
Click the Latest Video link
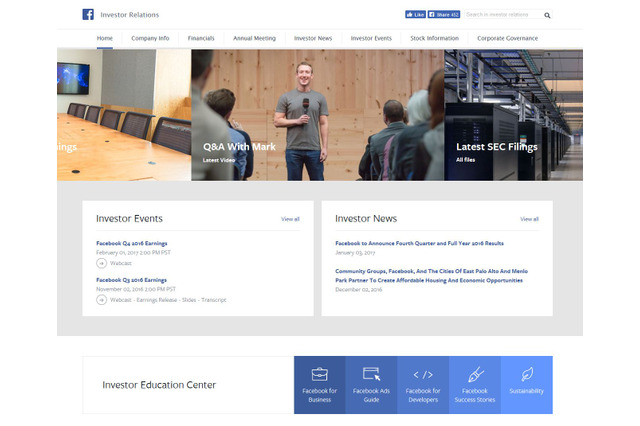click(219, 160)
